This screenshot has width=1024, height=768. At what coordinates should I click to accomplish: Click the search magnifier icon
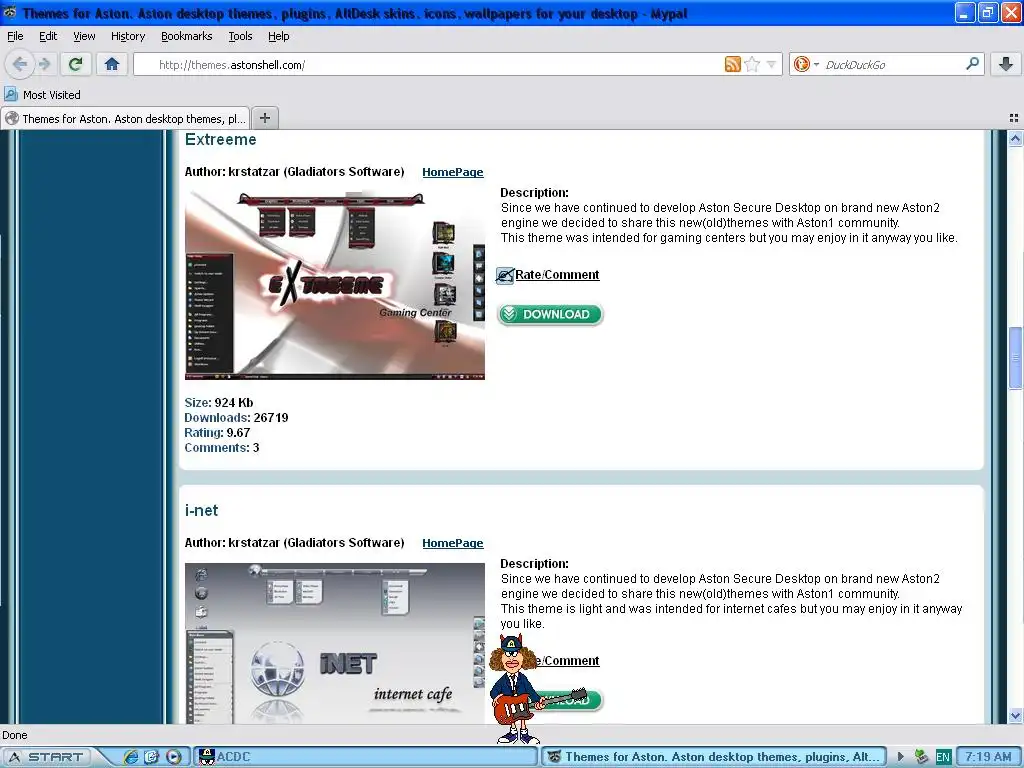click(972, 64)
